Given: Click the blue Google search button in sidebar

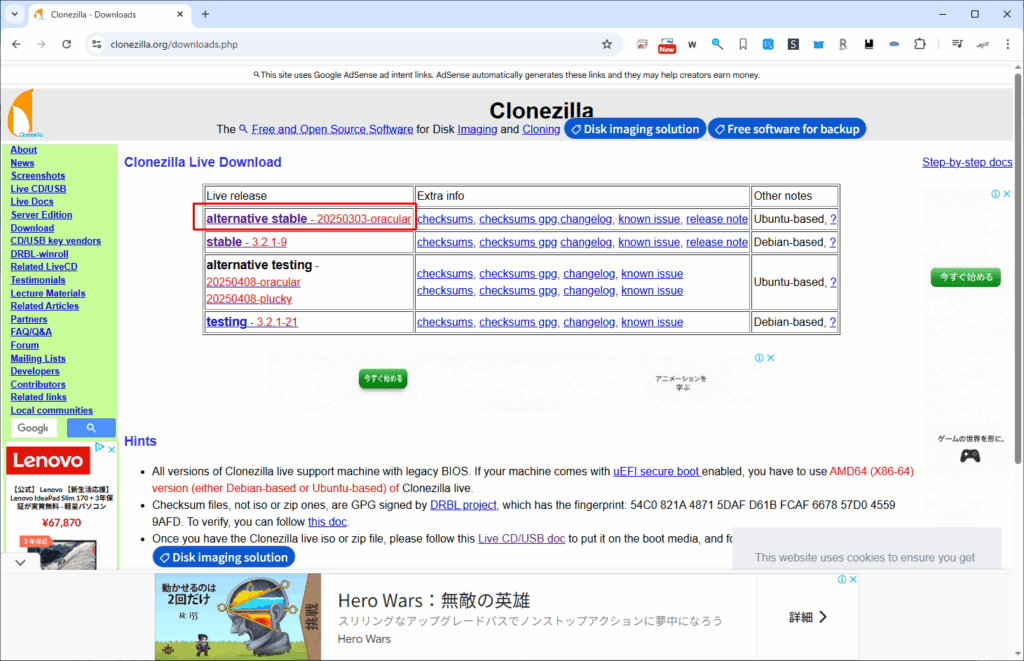Looking at the screenshot, I should tap(91, 428).
